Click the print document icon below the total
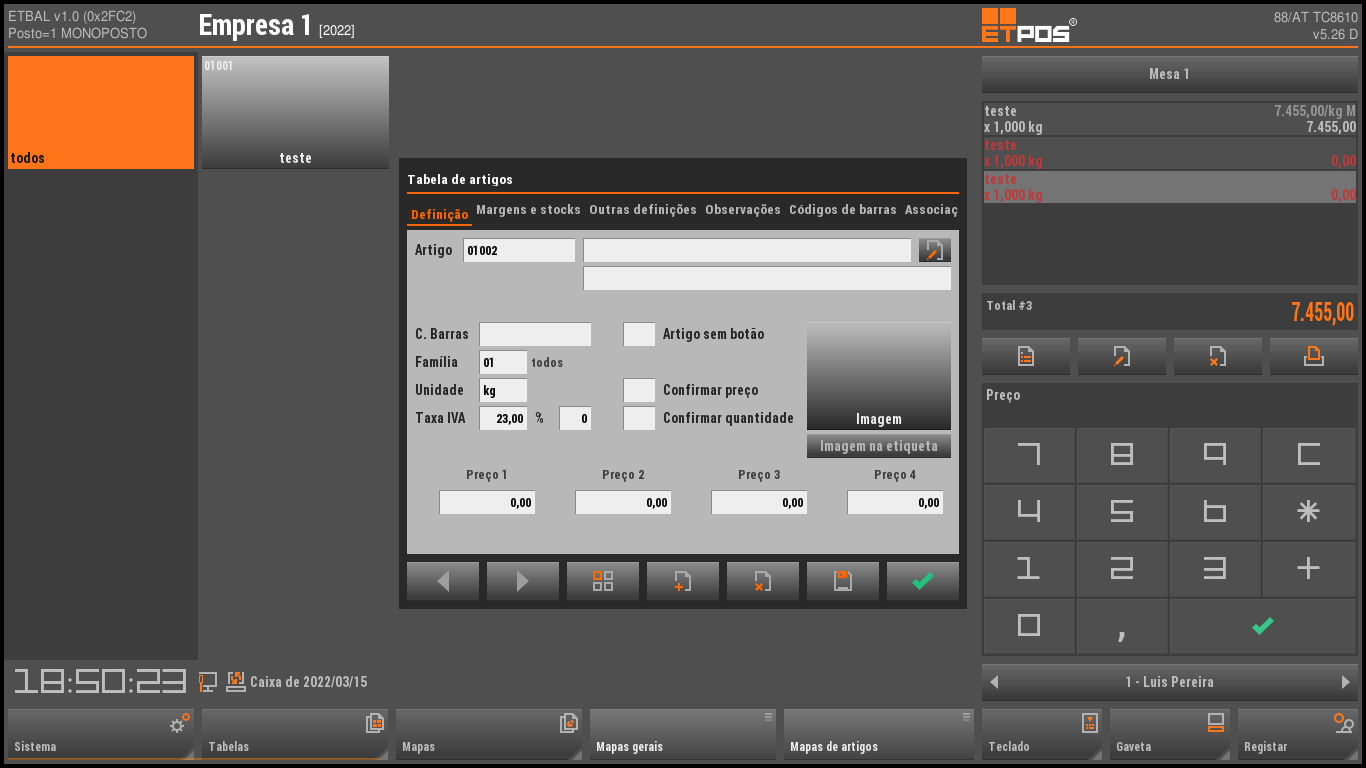Viewport: 1366px width, 768px height. pos(1313,357)
